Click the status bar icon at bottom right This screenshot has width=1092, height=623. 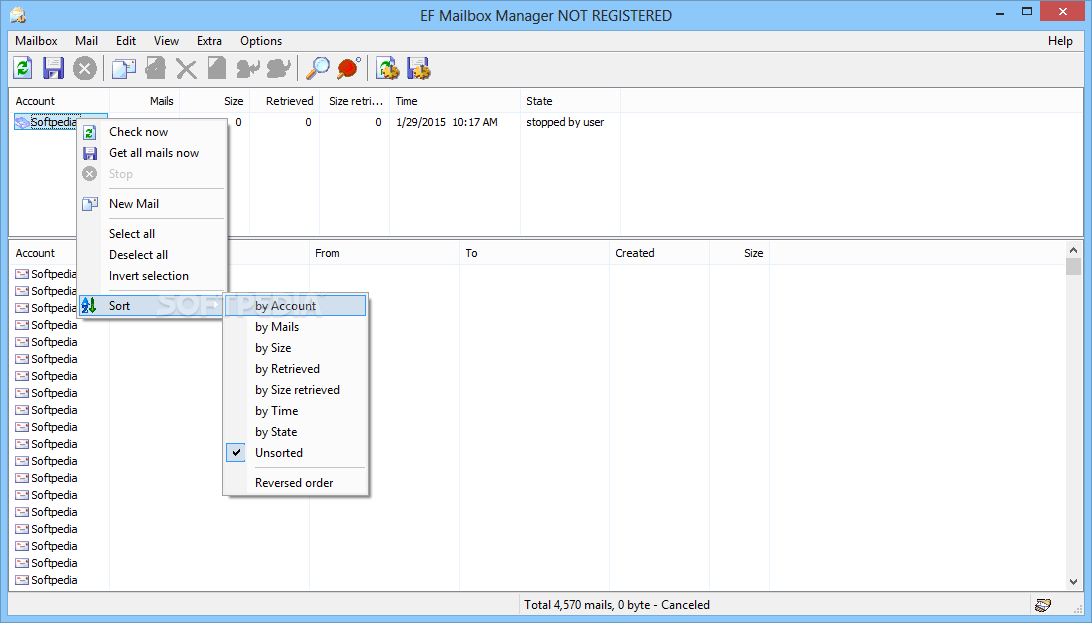pyautogui.click(x=1043, y=605)
